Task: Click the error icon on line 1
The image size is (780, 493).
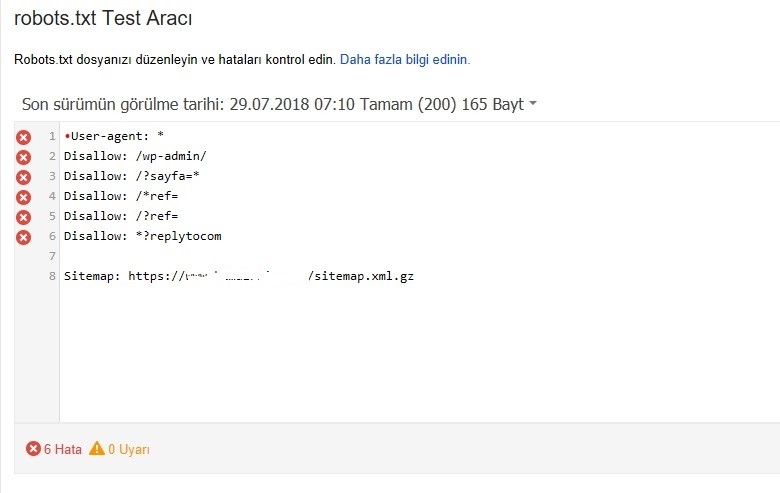Action: (x=23, y=137)
